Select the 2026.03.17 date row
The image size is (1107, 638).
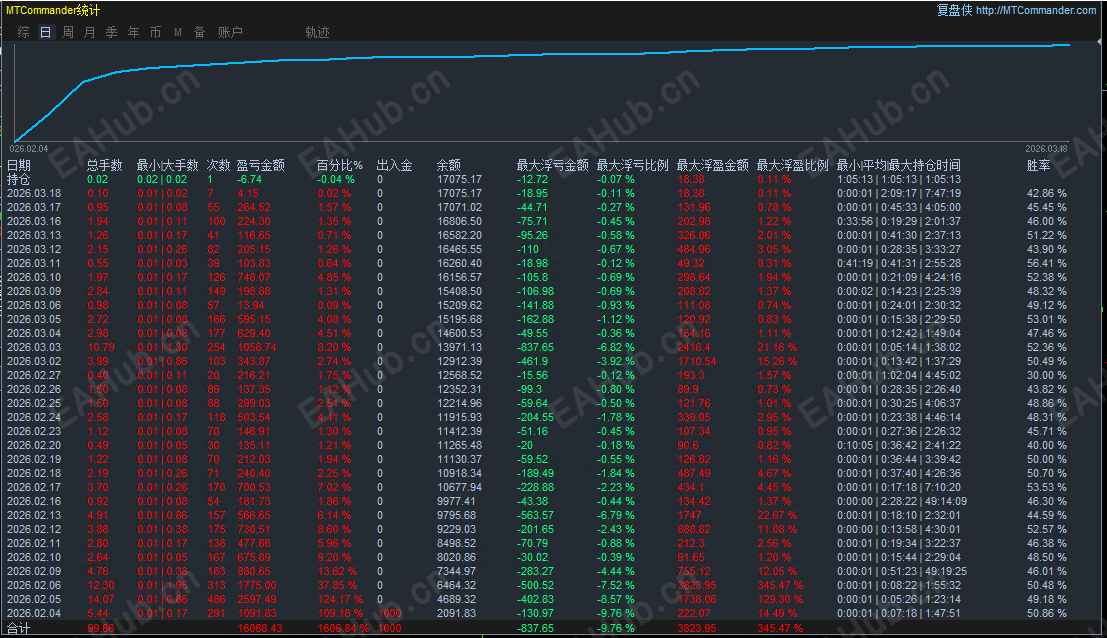[34, 207]
